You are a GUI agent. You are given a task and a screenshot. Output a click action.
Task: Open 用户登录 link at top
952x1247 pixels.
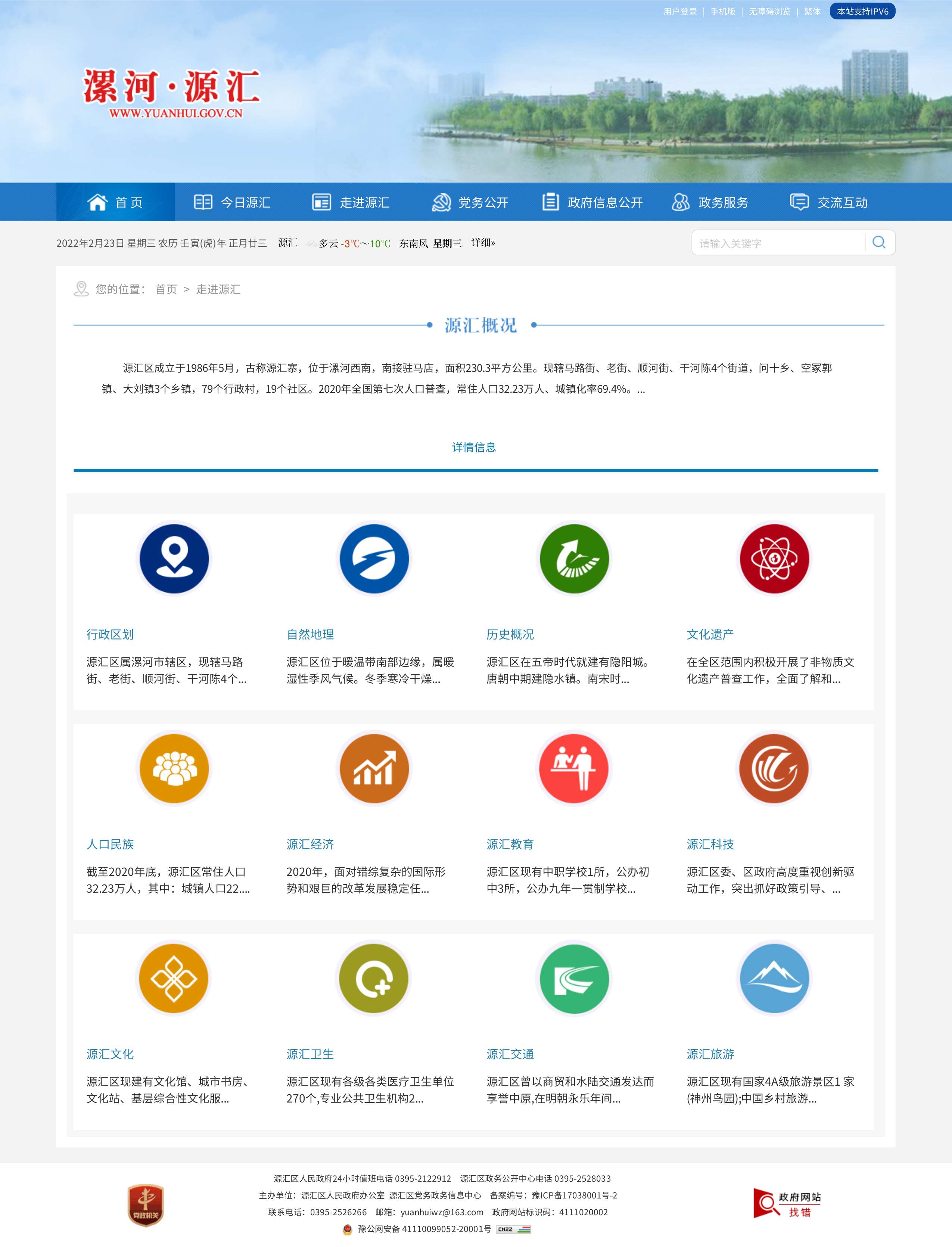click(680, 11)
